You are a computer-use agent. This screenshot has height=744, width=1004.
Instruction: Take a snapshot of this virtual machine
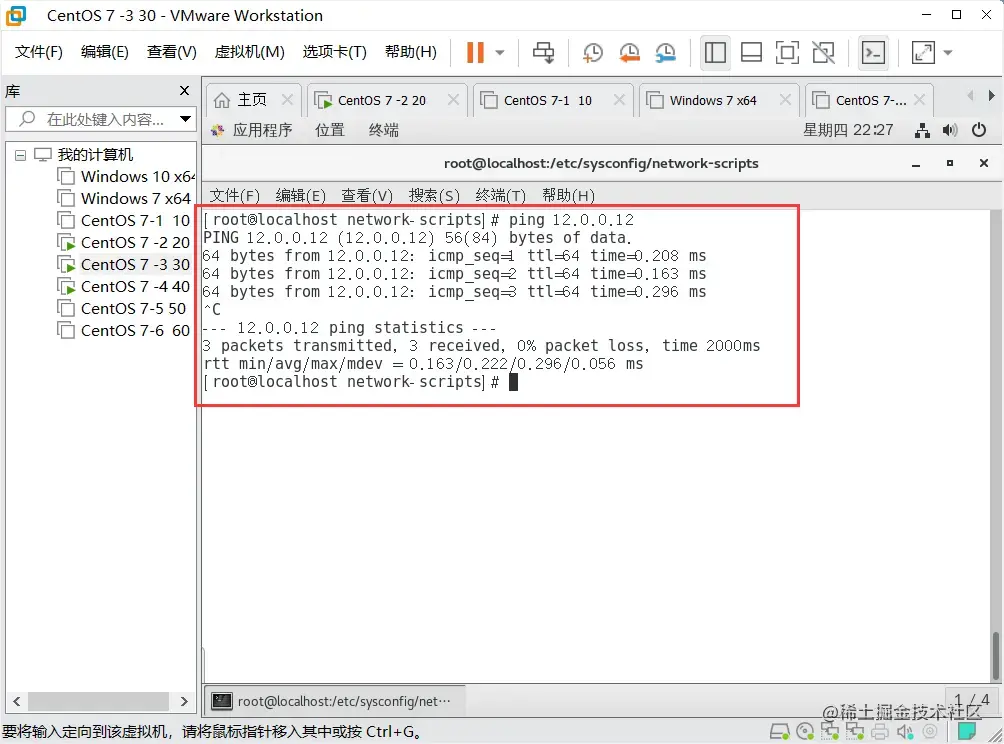(592, 53)
